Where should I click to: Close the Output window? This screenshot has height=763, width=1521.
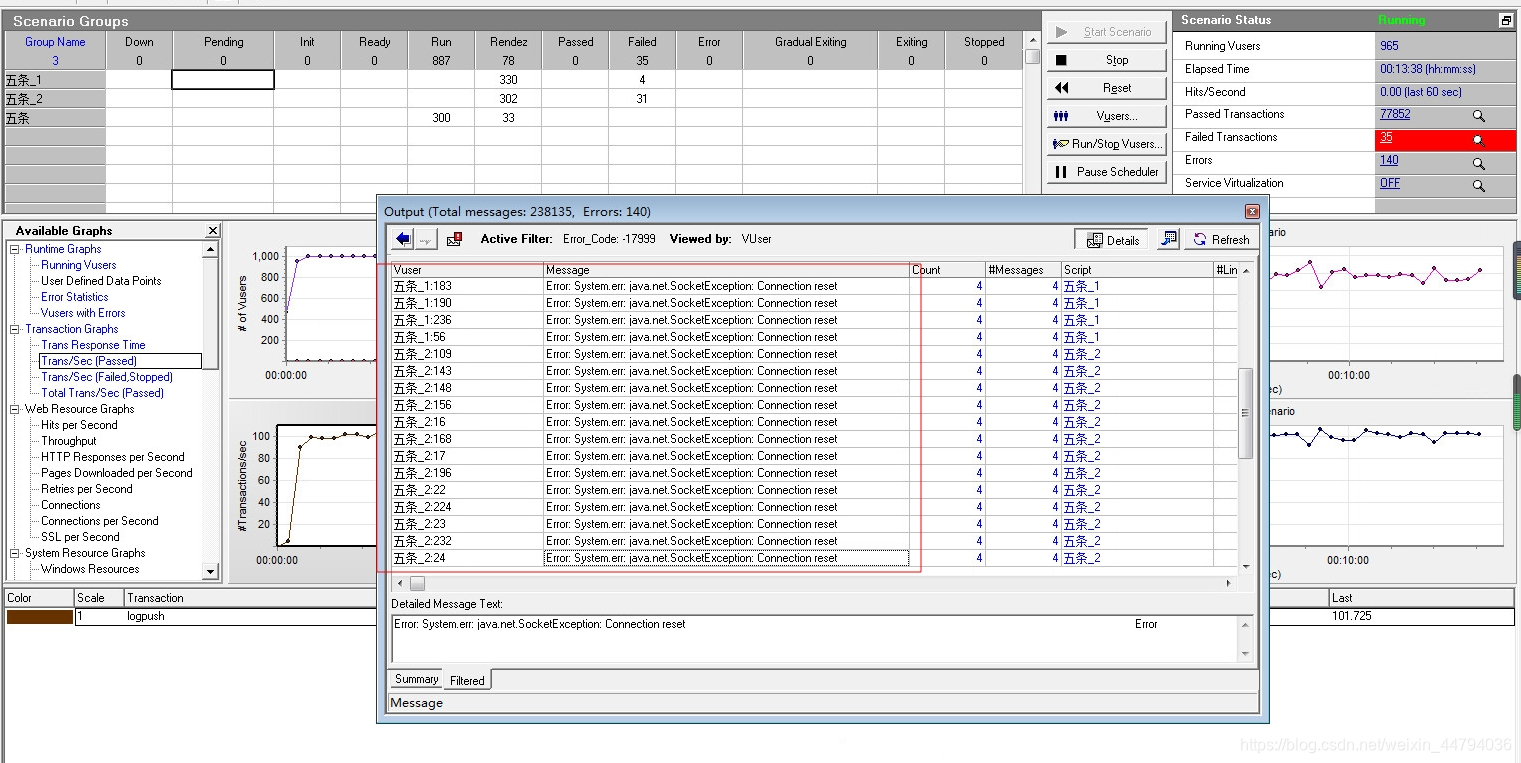(1252, 212)
